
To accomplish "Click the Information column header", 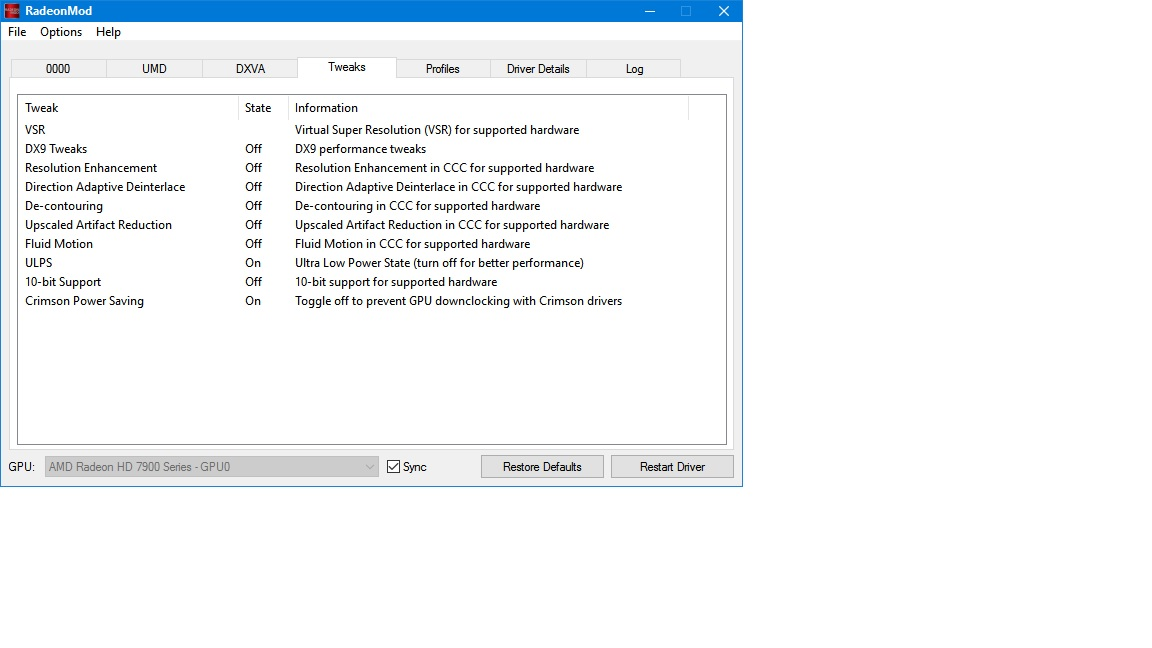I will [489, 107].
